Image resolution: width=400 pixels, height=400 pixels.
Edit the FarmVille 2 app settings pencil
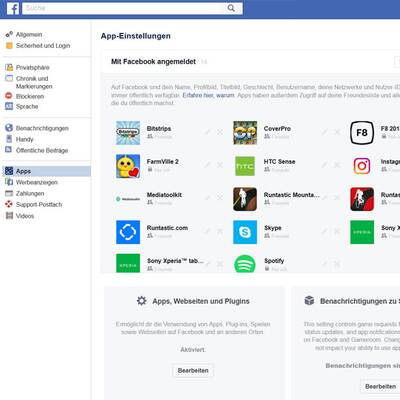coord(208,165)
